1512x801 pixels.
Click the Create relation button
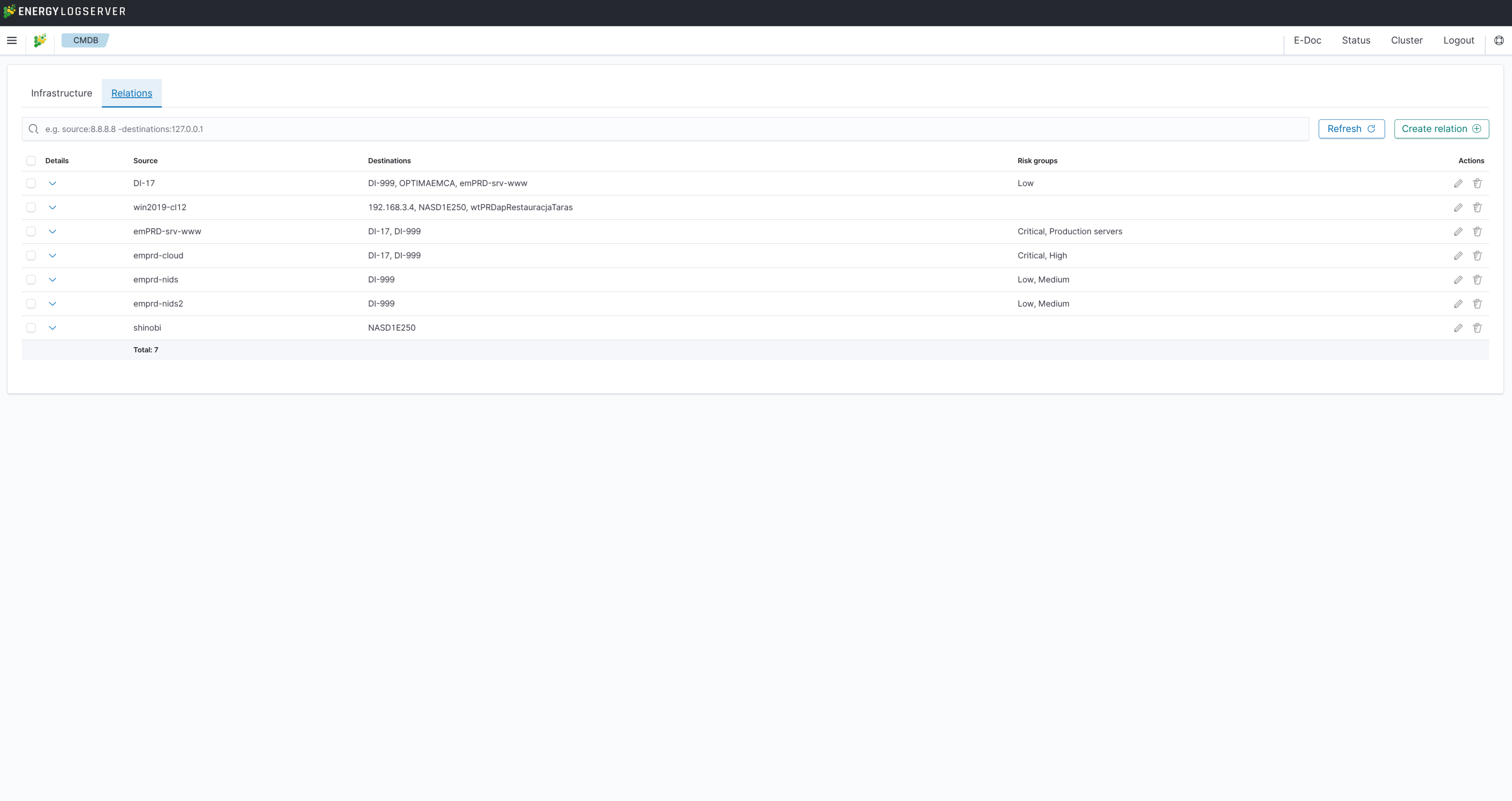coord(1441,129)
